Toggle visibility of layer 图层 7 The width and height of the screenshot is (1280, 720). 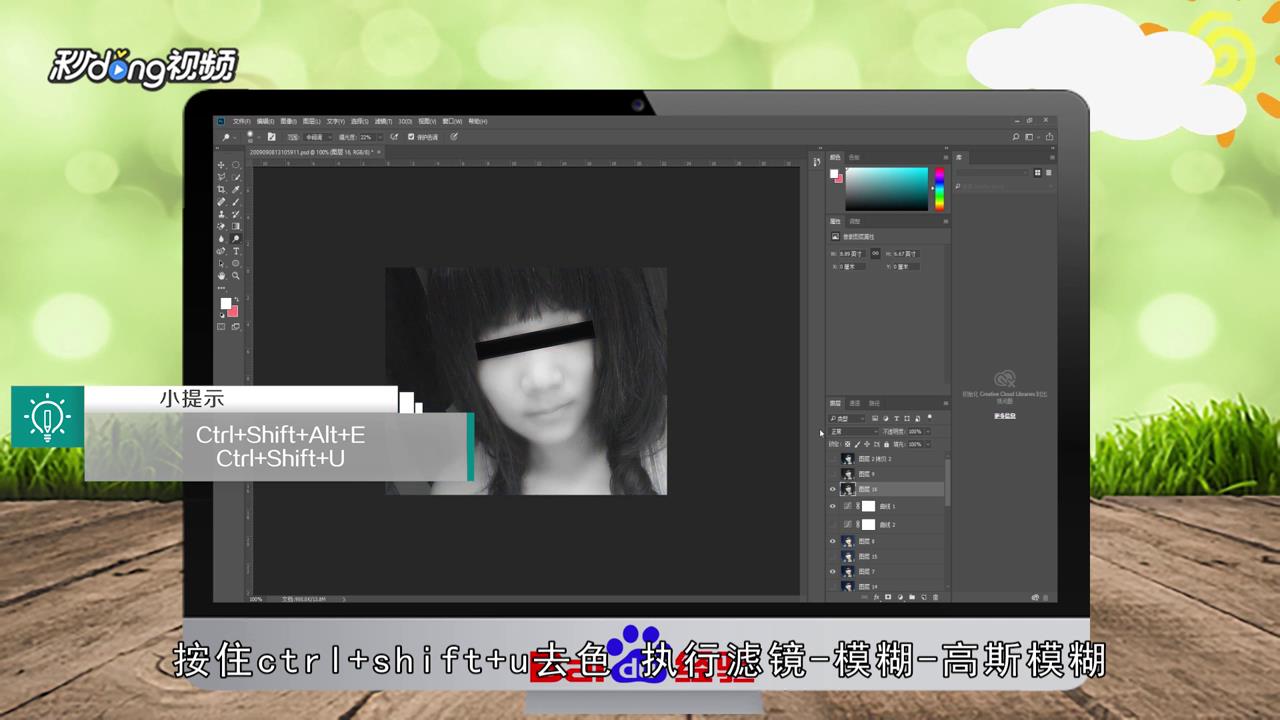tap(832, 571)
